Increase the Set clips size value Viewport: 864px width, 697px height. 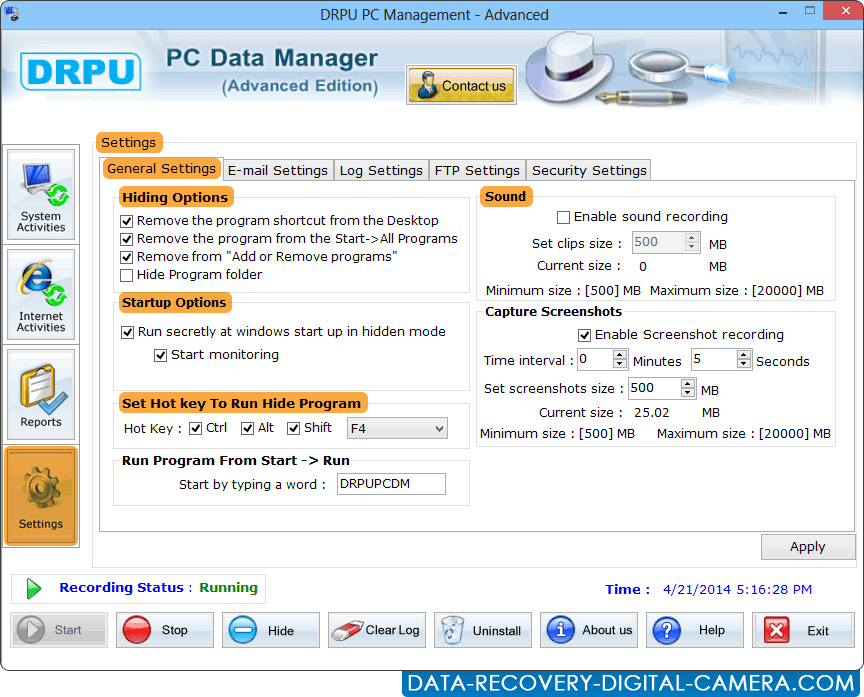point(692,237)
